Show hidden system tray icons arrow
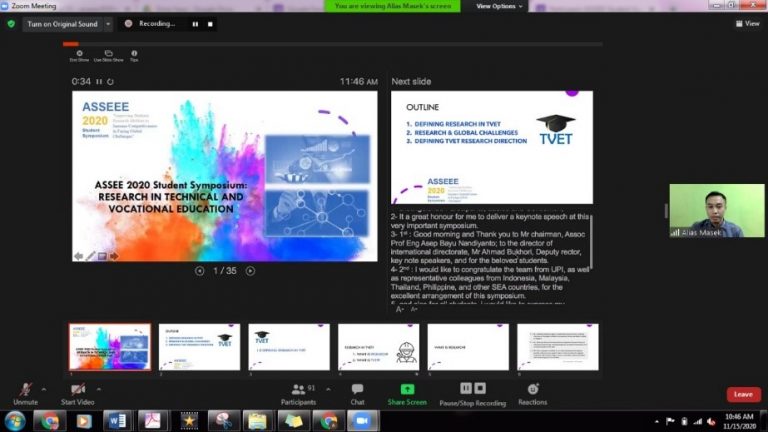This screenshot has width=768, height=432. (657, 421)
